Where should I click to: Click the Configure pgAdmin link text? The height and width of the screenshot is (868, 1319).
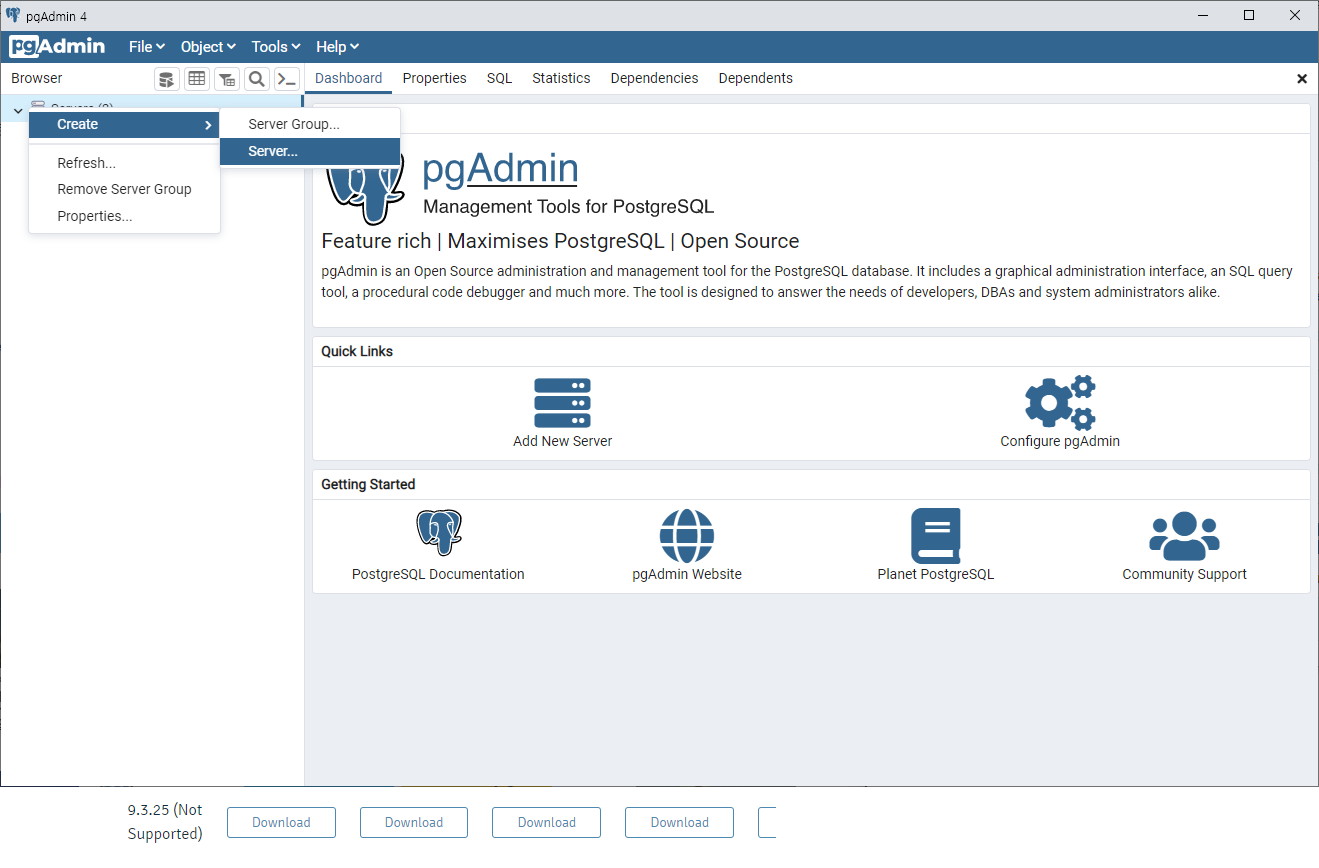pos(1060,441)
